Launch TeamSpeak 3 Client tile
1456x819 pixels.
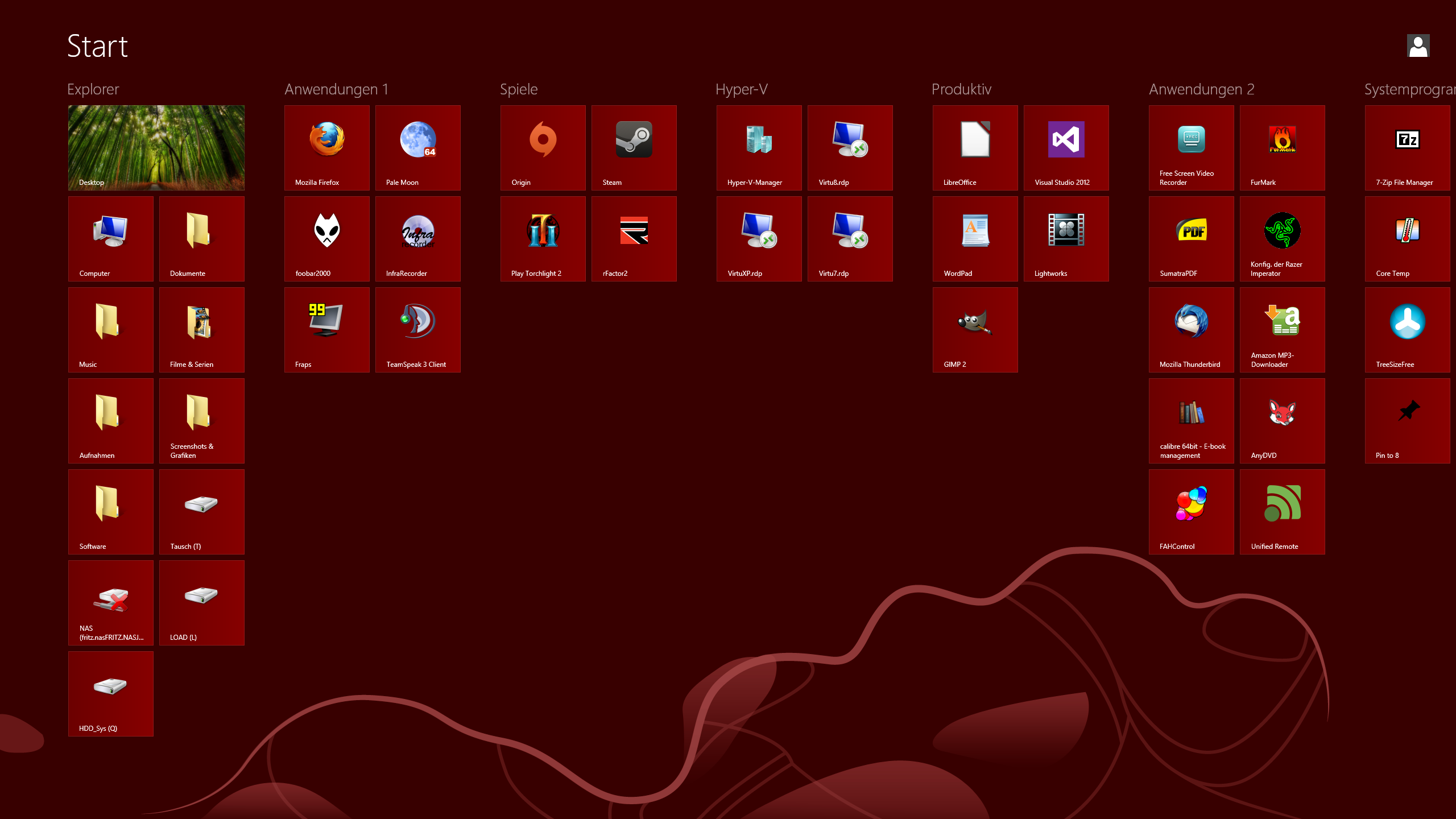[x=418, y=330]
